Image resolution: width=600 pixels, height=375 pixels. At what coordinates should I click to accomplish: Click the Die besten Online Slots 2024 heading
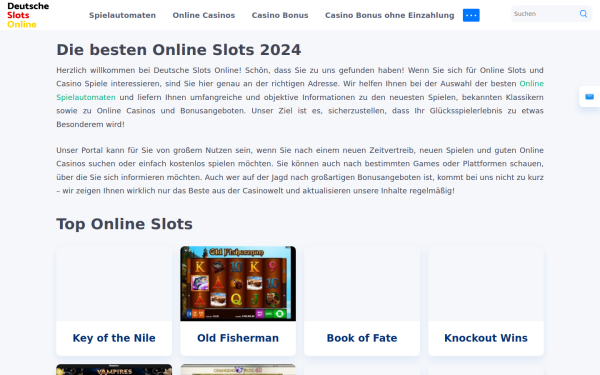[179, 50]
